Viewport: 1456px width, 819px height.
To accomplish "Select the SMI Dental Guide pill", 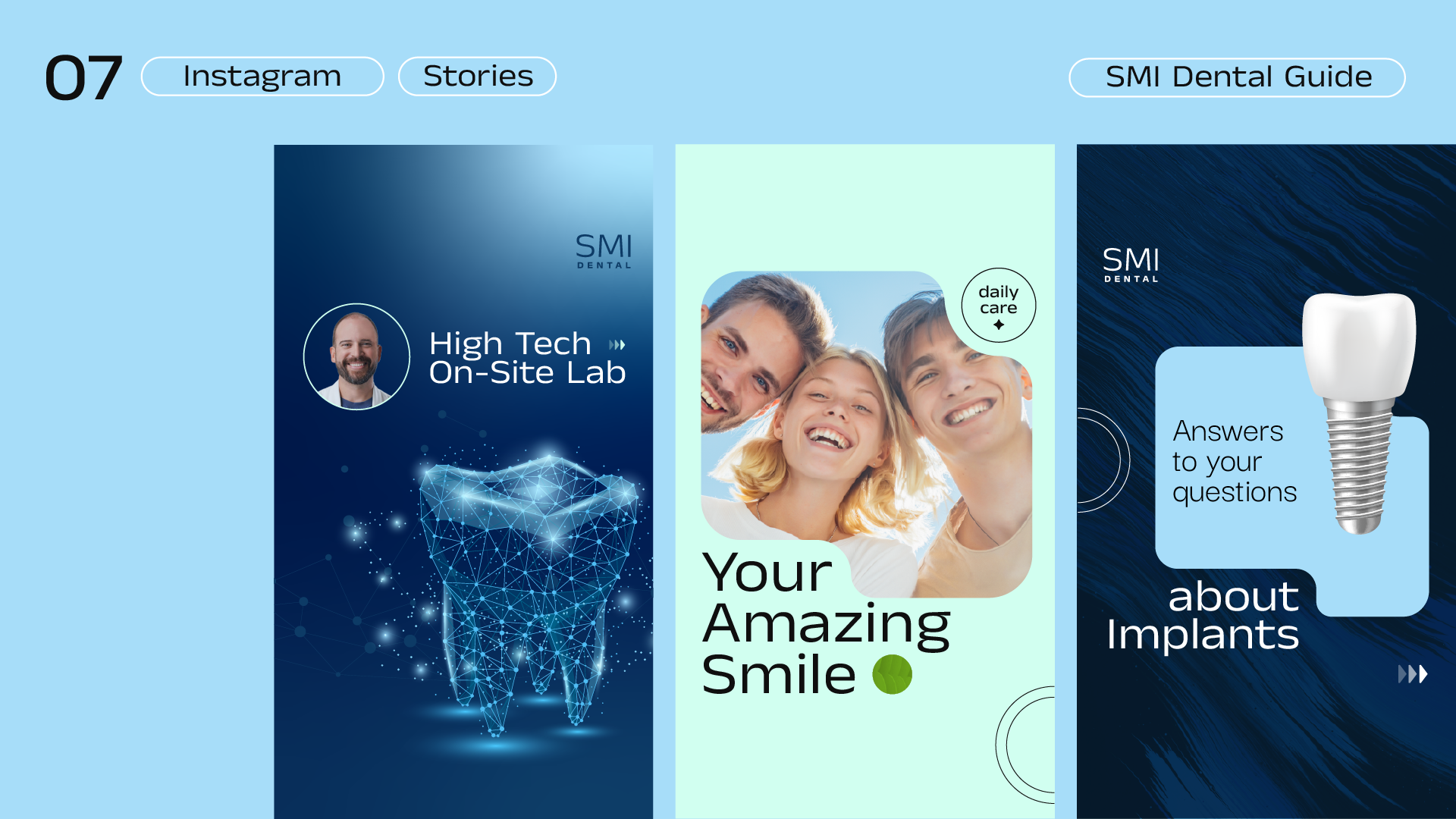I will tap(1238, 77).
